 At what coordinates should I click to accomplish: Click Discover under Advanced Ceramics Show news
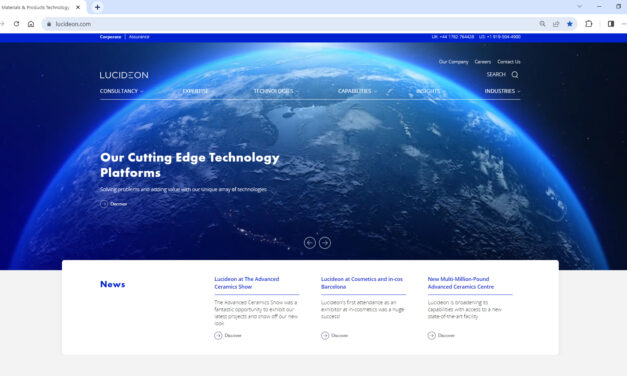coord(228,336)
